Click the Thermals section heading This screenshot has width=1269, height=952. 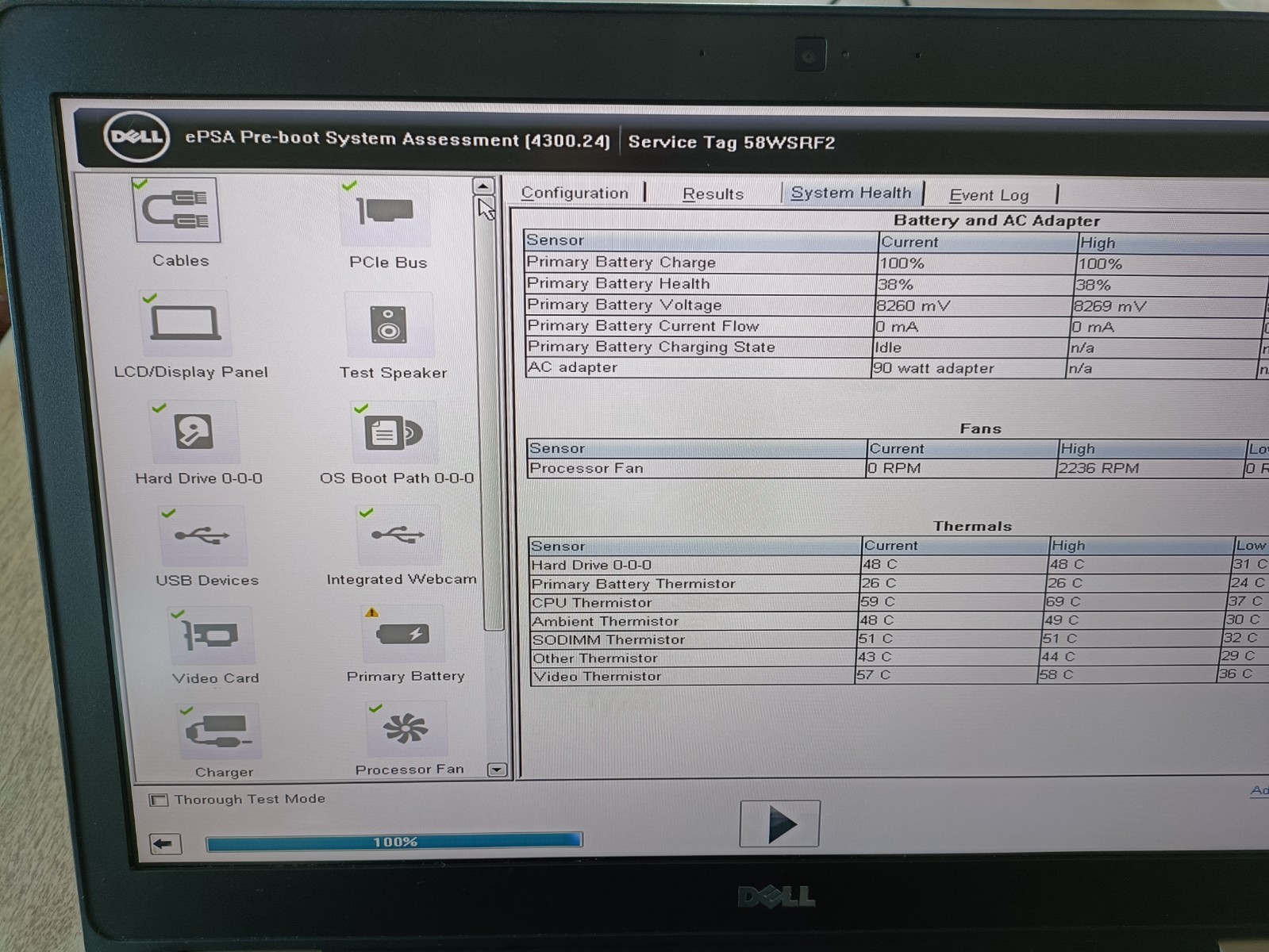[x=972, y=526]
